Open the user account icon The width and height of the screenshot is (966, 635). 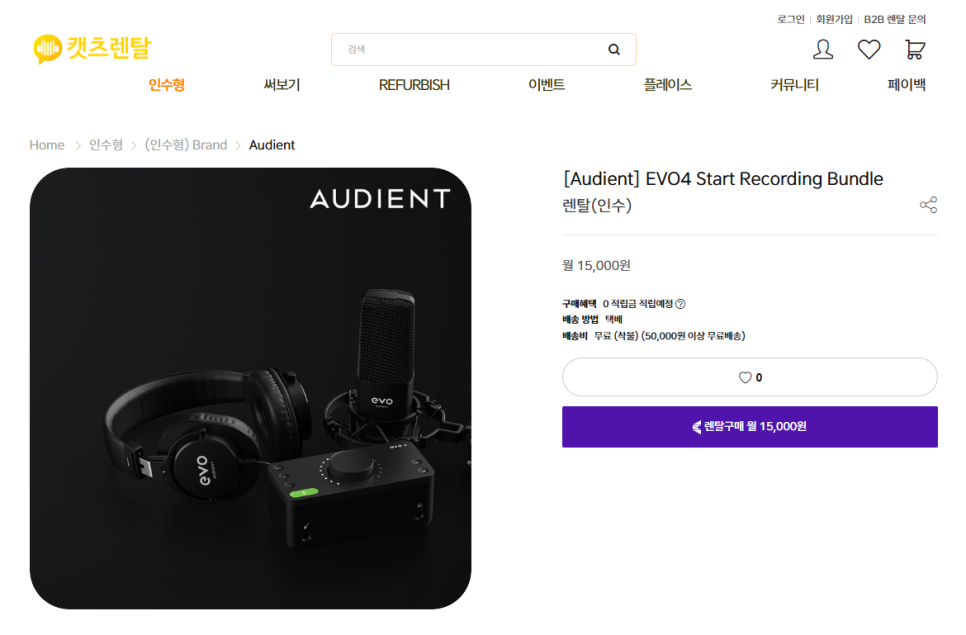(823, 49)
